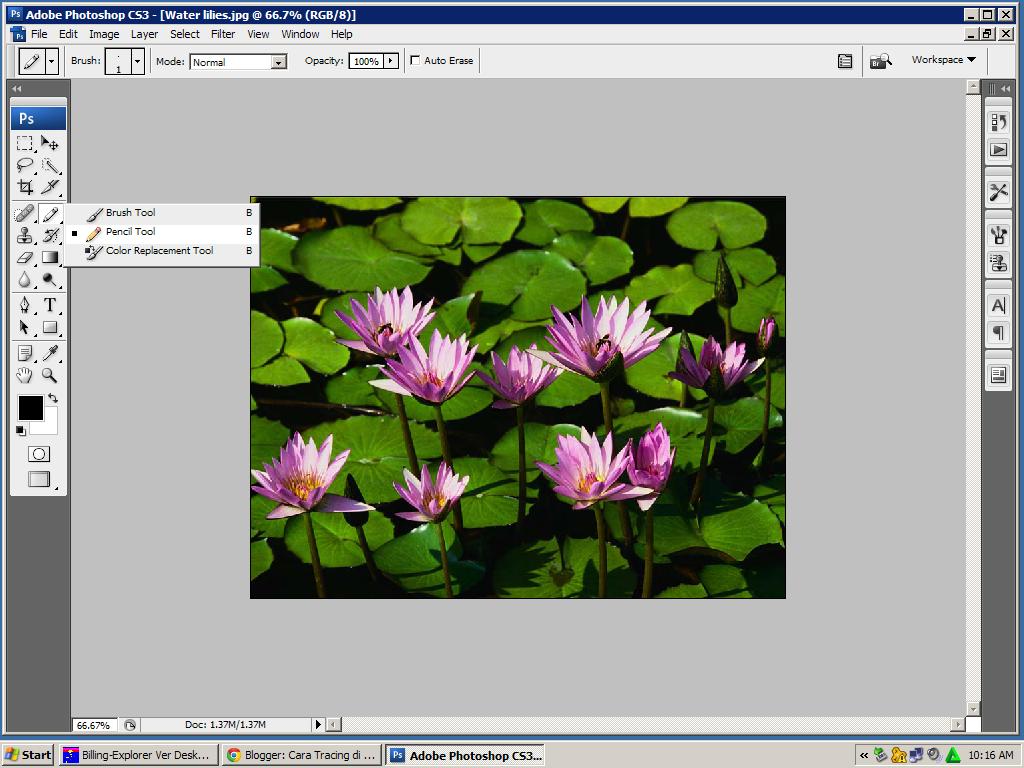Open the Brushes panel icon
Screen dimensions: 1024x768
point(999,234)
